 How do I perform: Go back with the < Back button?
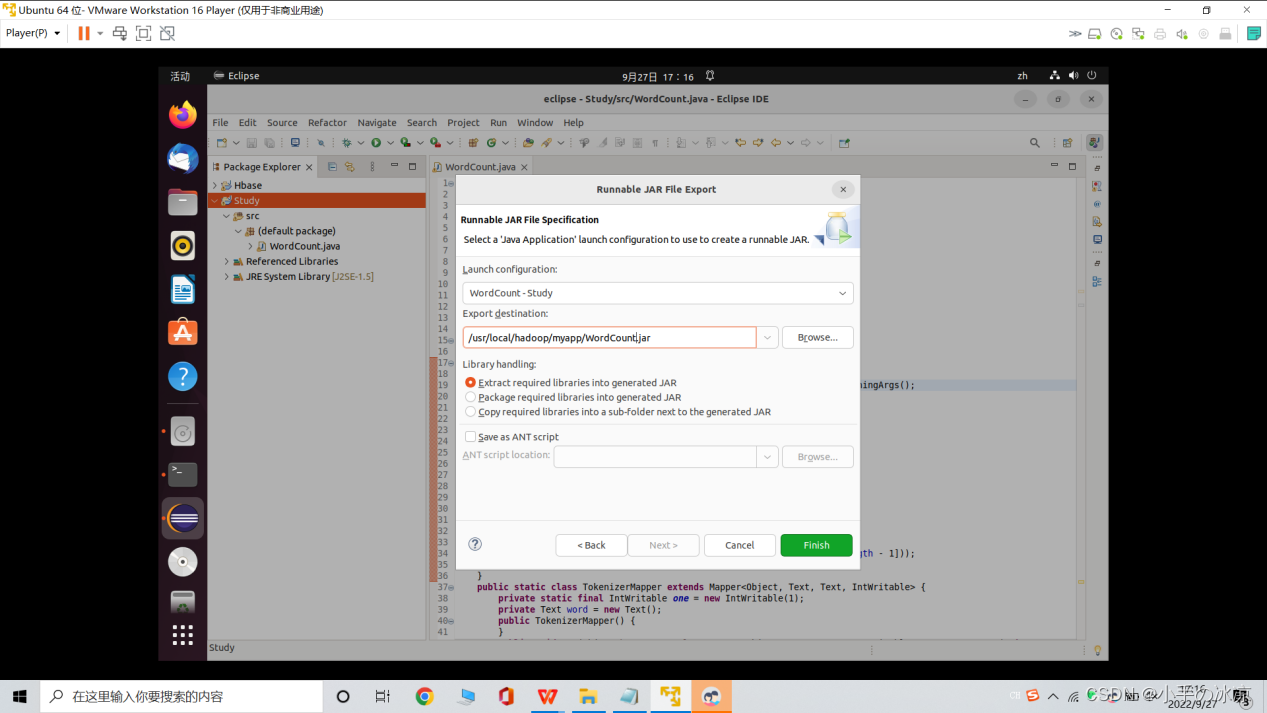[591, 545]
